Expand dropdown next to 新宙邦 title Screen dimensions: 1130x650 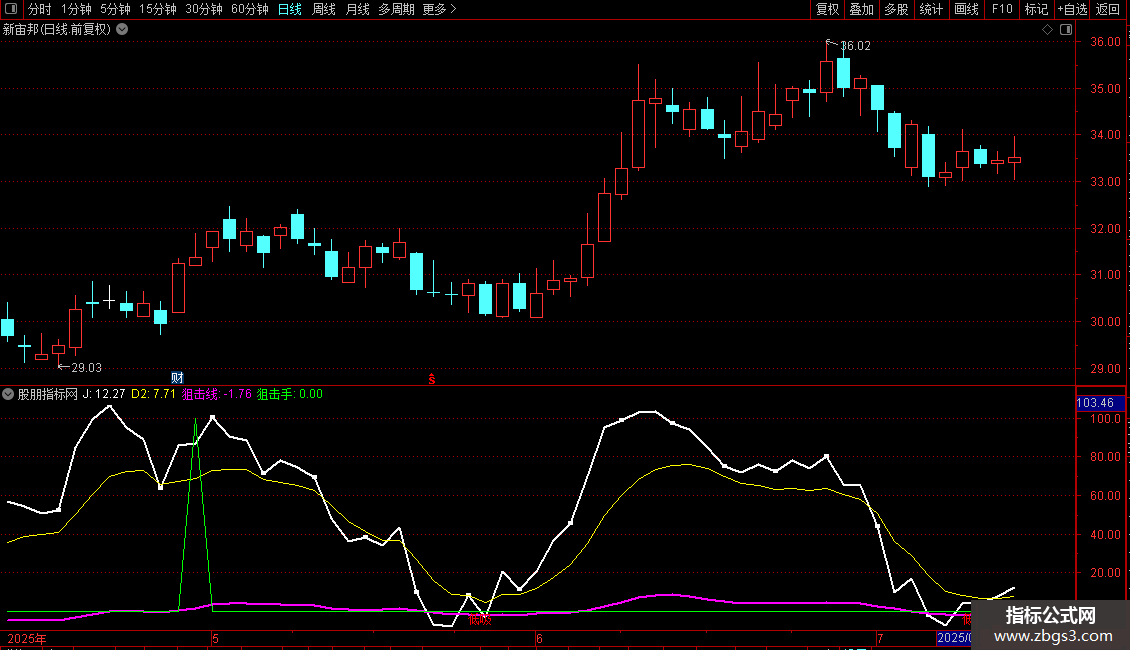123,30
